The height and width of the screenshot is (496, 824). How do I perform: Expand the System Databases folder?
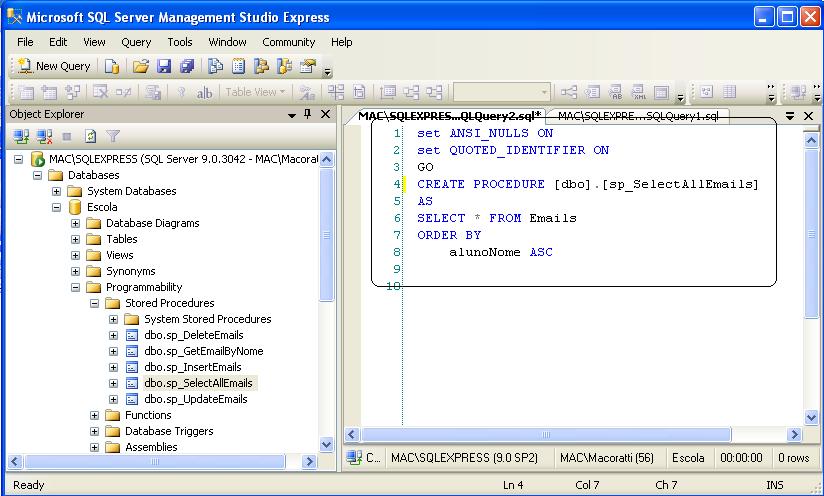56,191
